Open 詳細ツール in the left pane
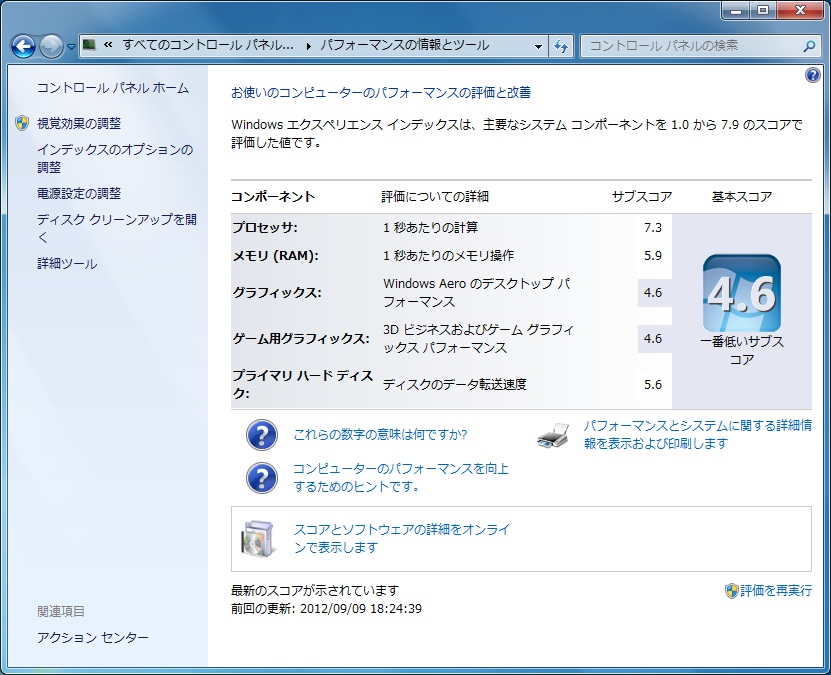The image size is (831, 675). [x=67, y=264]
